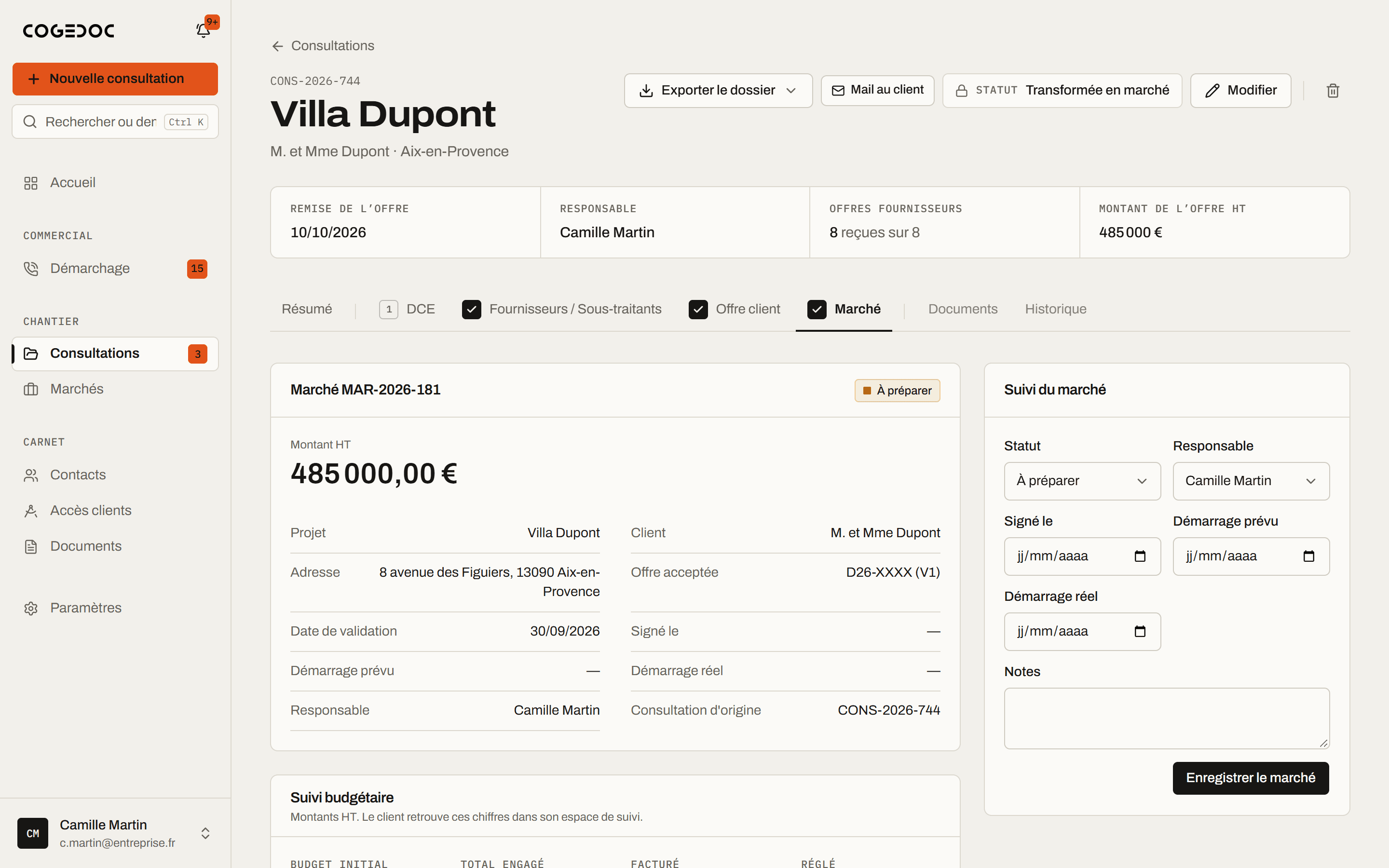The image size is (1389, 868).
Task: Open Marchés in the sidebar
Action: 115,389
